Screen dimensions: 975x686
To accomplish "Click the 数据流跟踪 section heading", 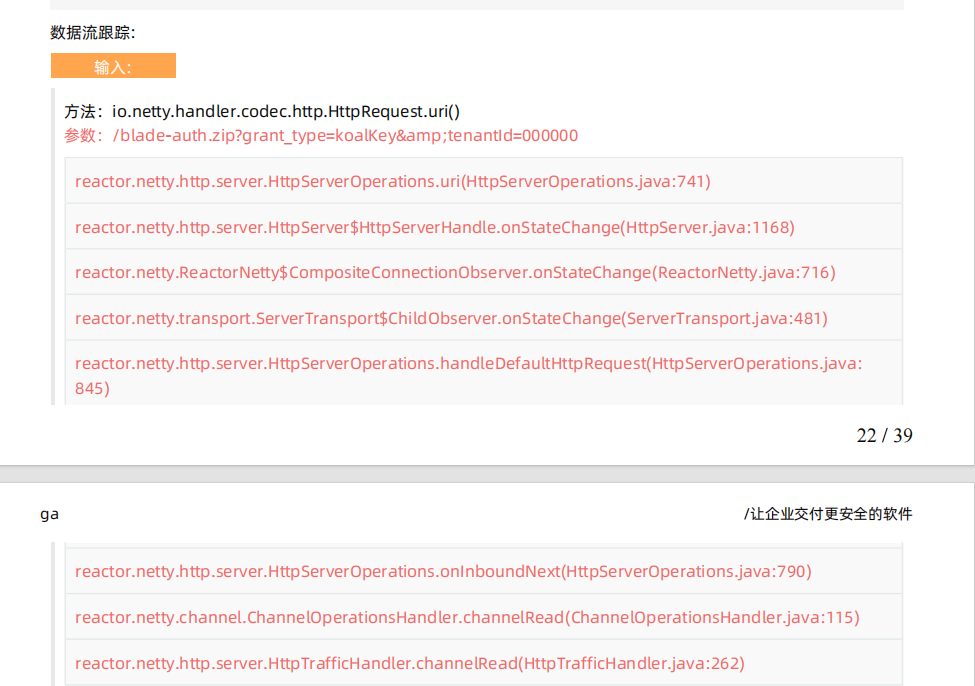I will point(93,33).
